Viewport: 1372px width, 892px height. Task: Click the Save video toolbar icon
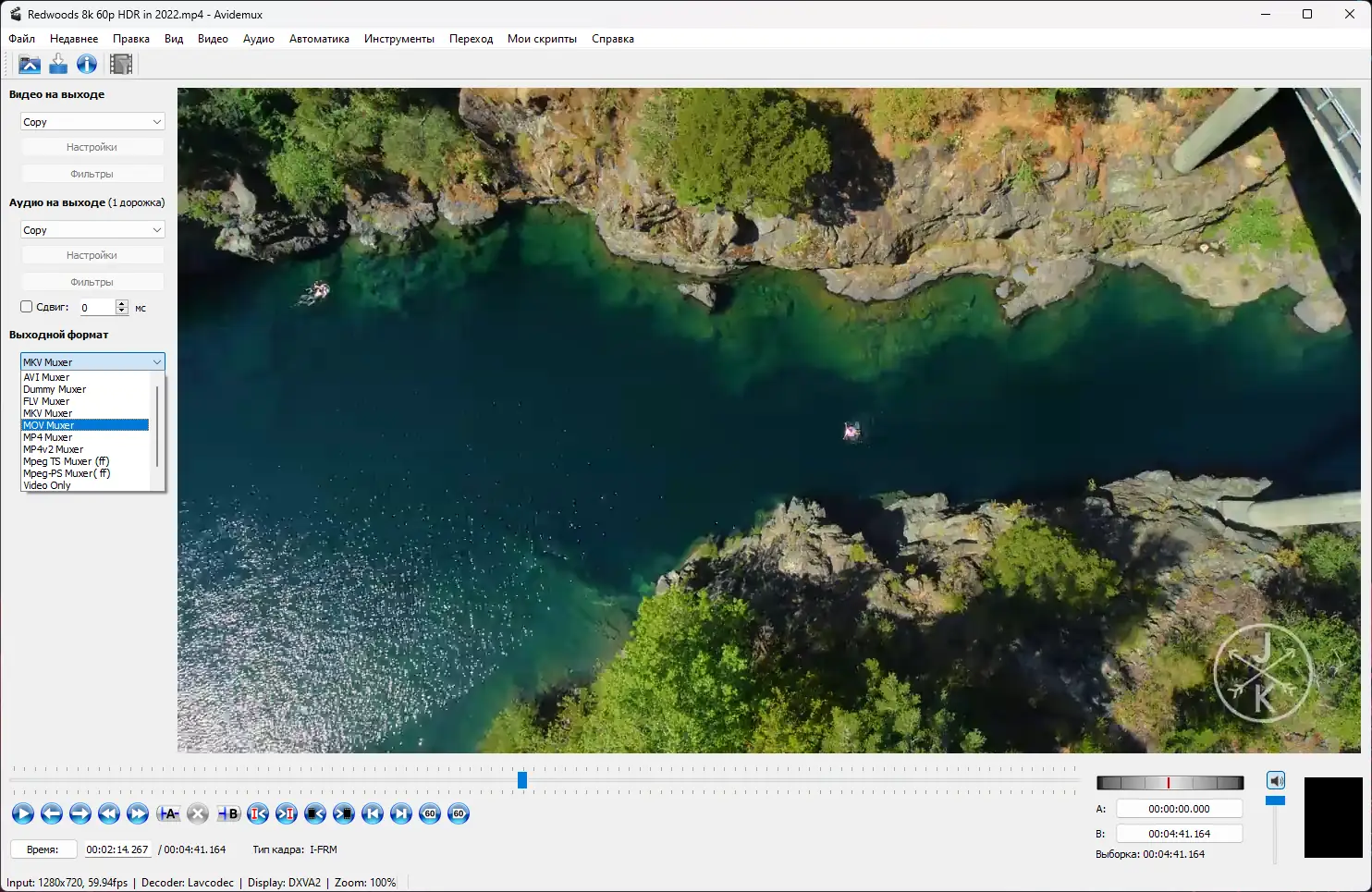[58, 64]
